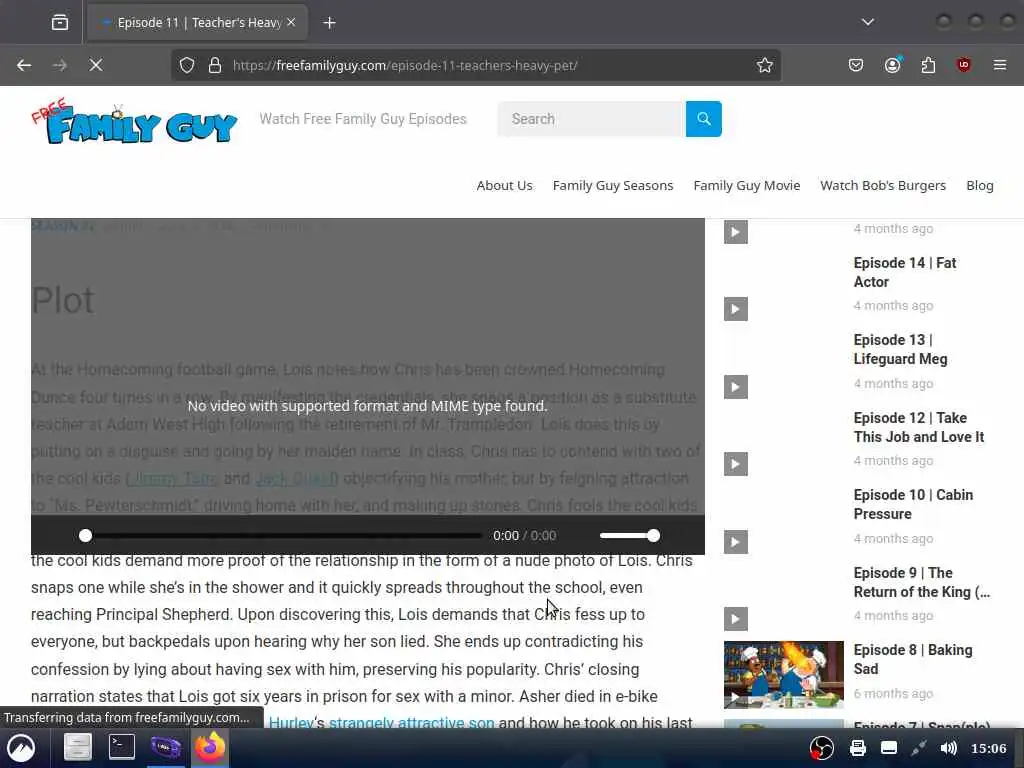
Task: Click the browser back arrow
Action: click(24, 65)
